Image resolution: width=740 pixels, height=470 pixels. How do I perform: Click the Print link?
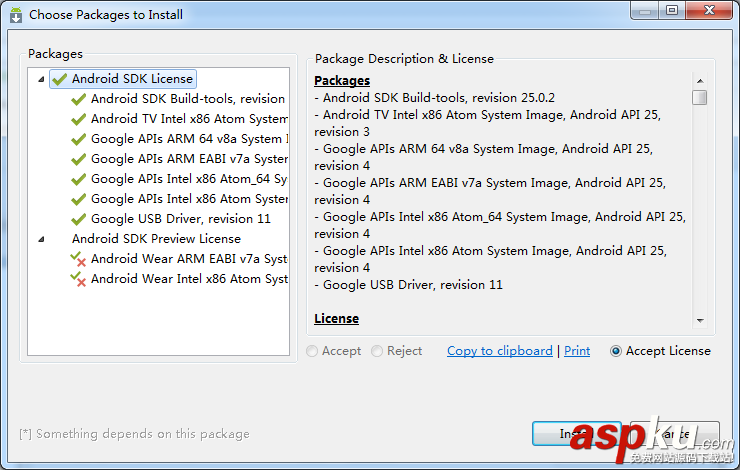point(577,351)
